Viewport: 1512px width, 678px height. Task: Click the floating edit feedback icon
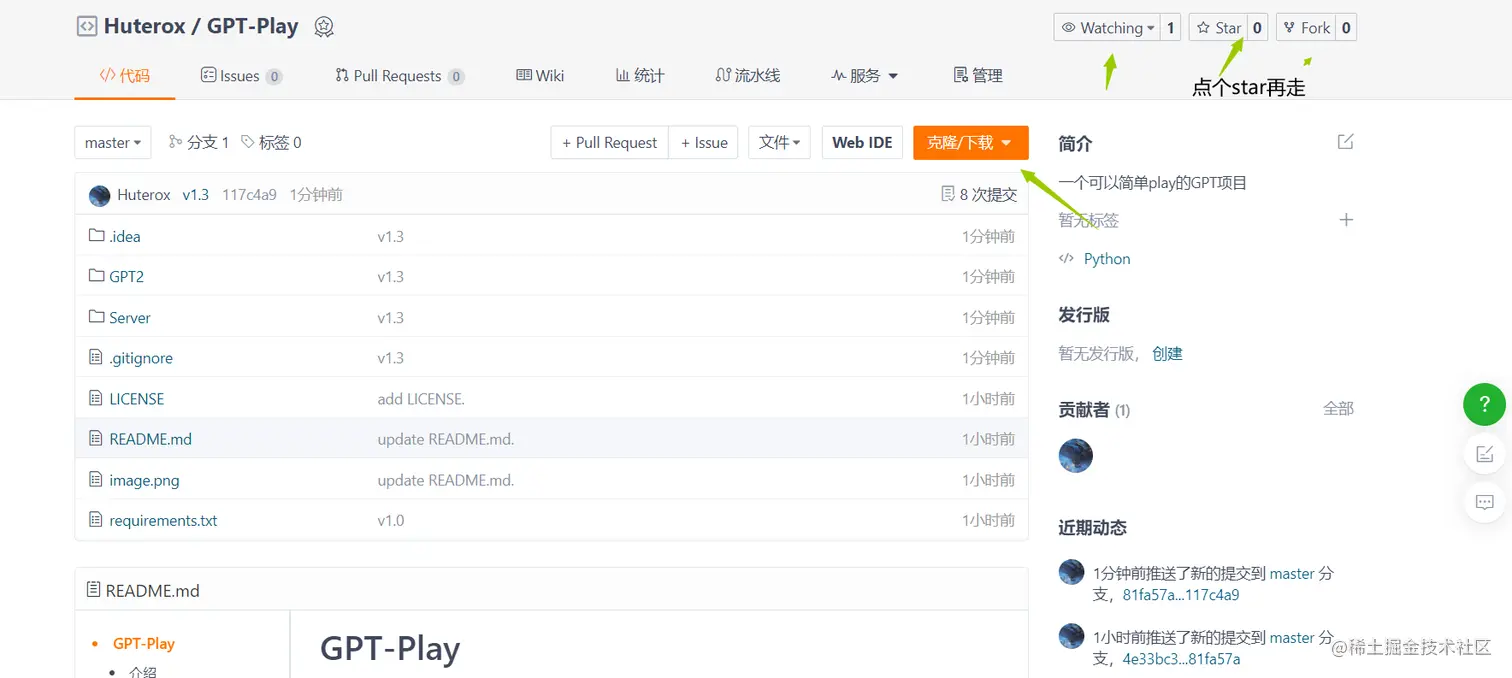click(1485, 453)
